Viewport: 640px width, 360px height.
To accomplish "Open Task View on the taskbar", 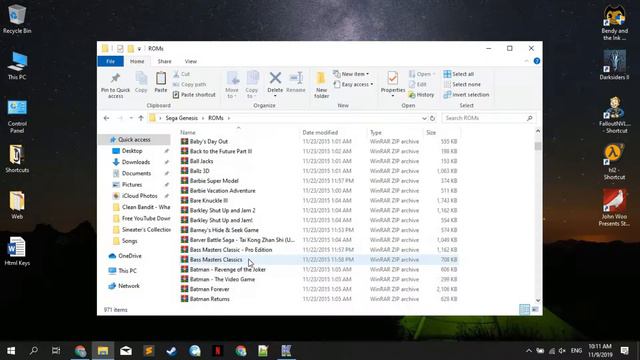I will tap(56, 351).
